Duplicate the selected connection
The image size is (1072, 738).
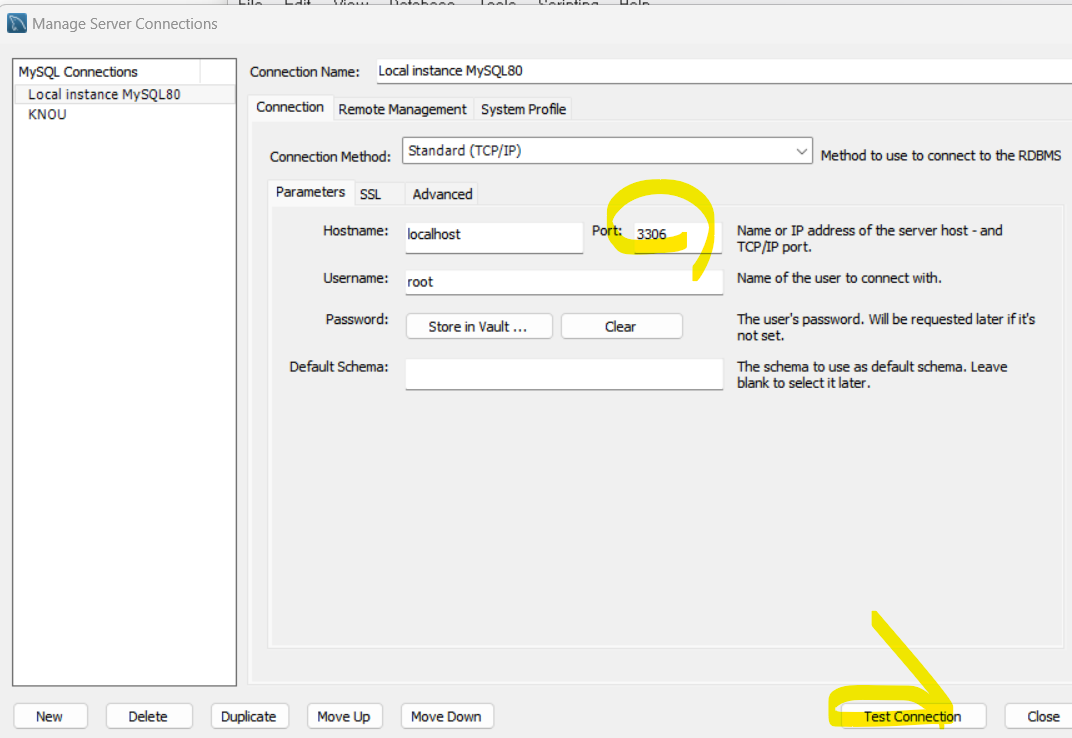click(249, 716)
